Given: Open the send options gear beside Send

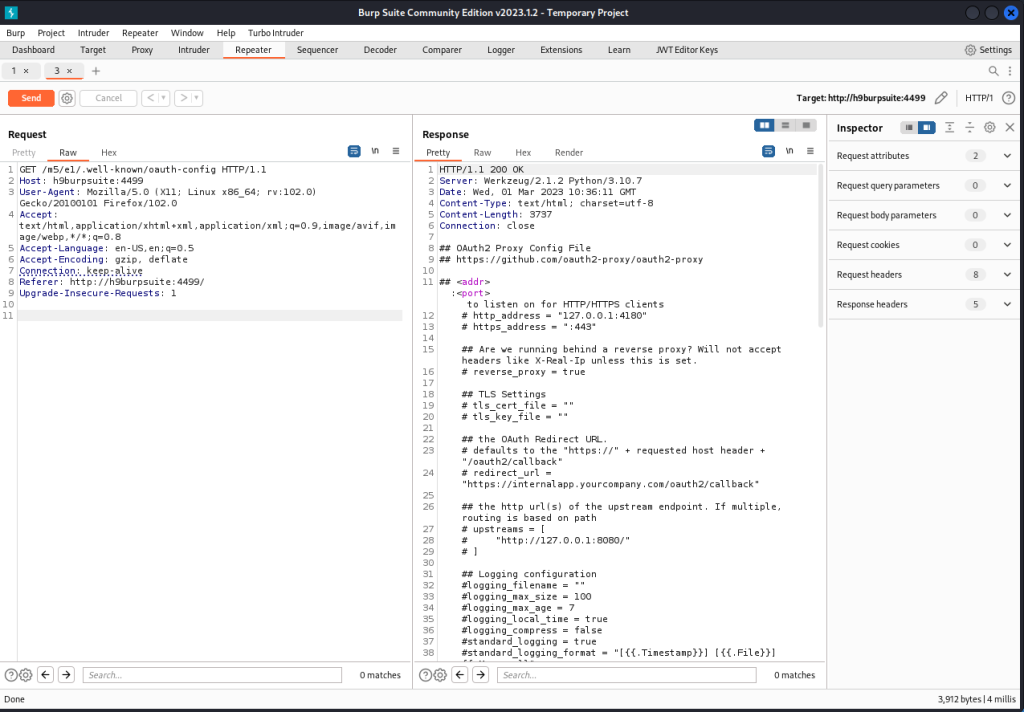Looking at the screenshot, I should click(x=67, y=98).
